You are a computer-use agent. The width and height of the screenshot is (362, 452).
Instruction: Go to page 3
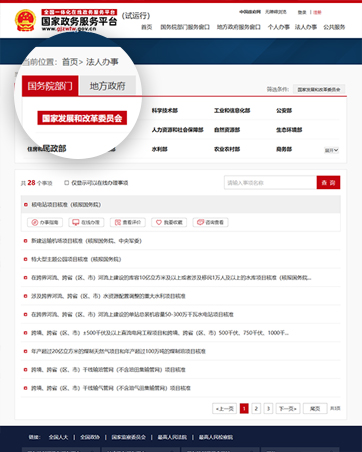point(268,408)
